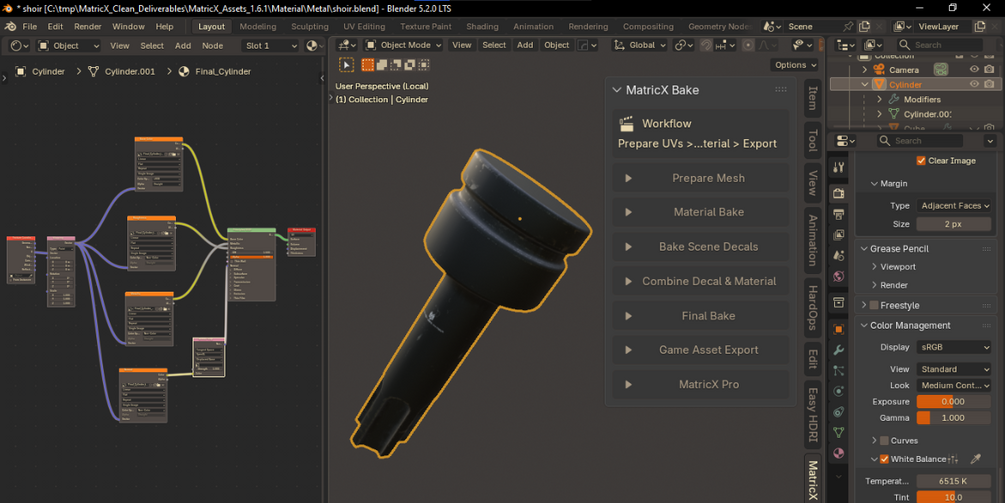Toggle Camera visibility eye in outliner
The image size is (1005, 503).
click(974, 70)
